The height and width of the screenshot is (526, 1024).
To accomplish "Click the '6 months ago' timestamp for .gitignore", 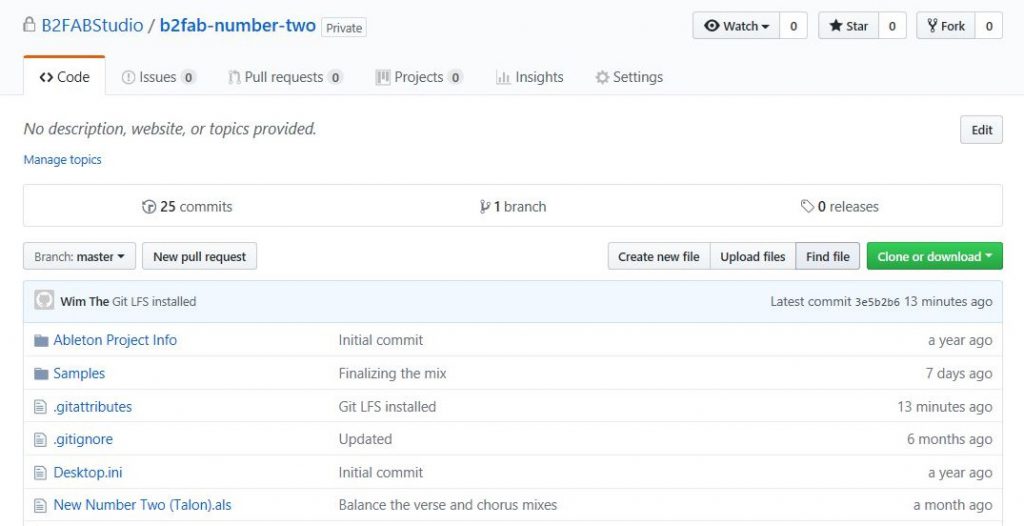I will [x=950, y=439].
